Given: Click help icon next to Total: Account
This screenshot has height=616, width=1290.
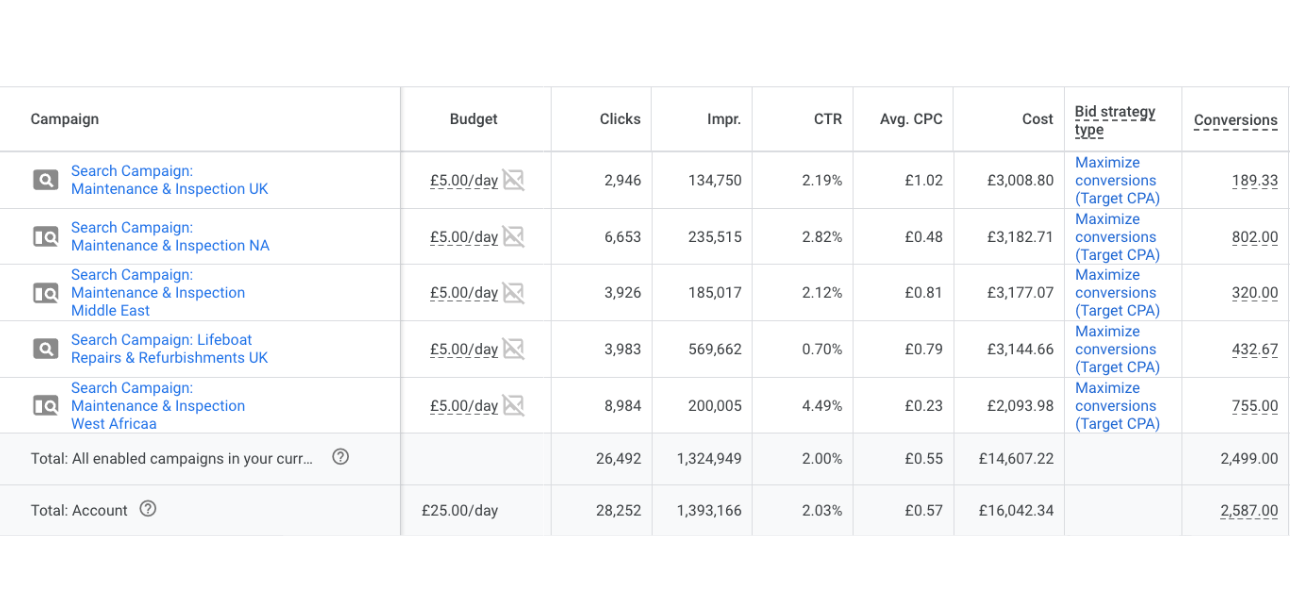Looking at the screenshot, I should (148, 509).
